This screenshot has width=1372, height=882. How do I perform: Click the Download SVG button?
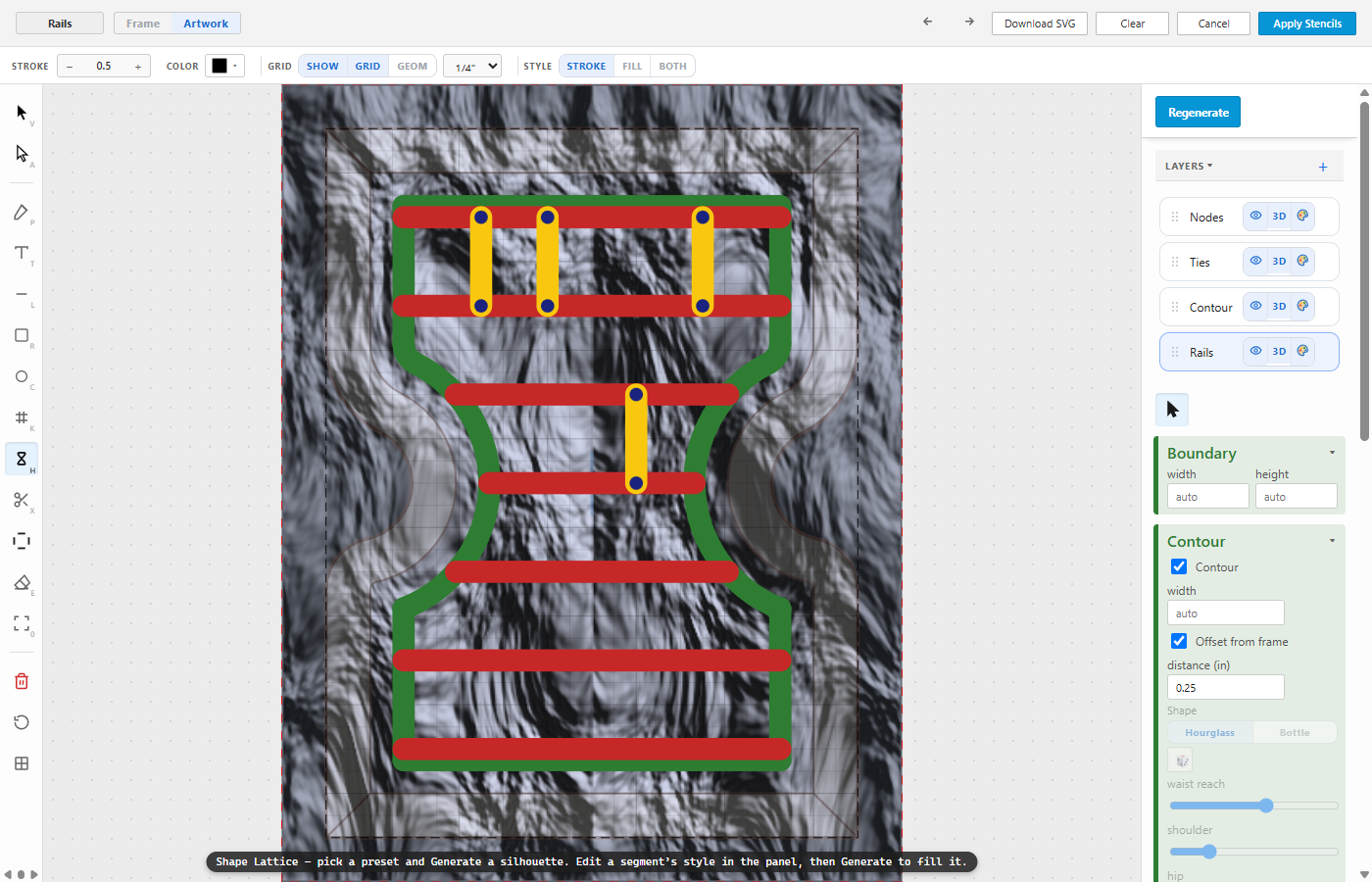tap(1040, 24)
